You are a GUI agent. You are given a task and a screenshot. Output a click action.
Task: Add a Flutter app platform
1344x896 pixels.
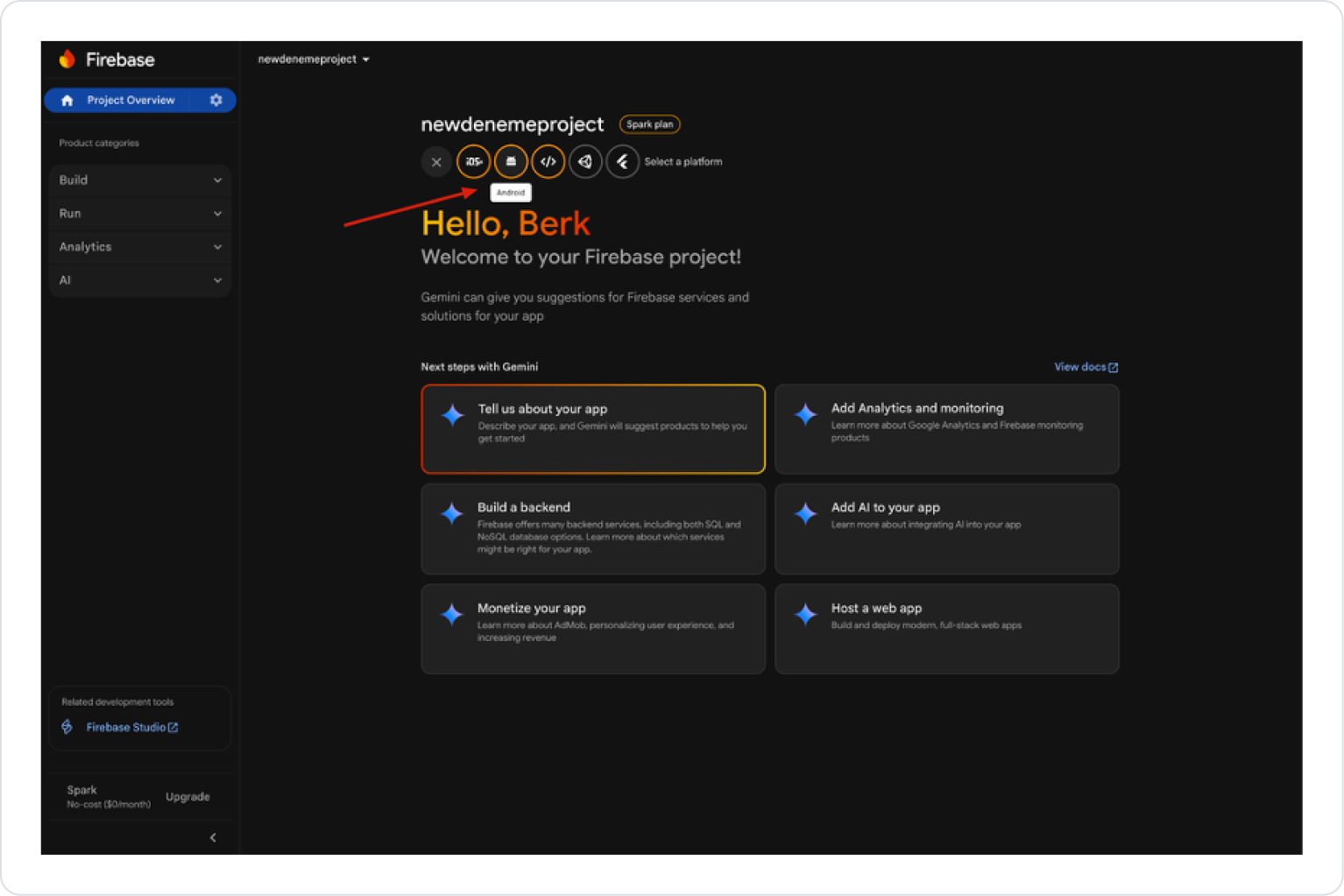pyautogui.click(x=622, y=161)
